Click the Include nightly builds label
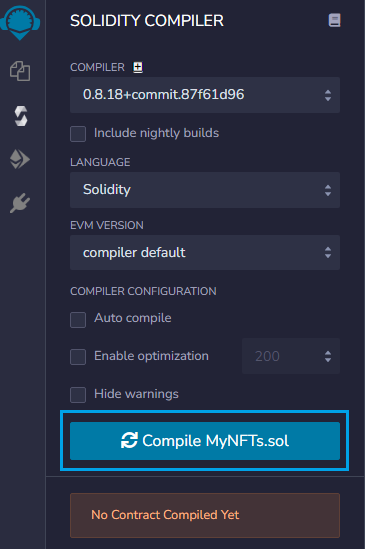The height and width of the screenshot is (549, 365). pos(157,133)
